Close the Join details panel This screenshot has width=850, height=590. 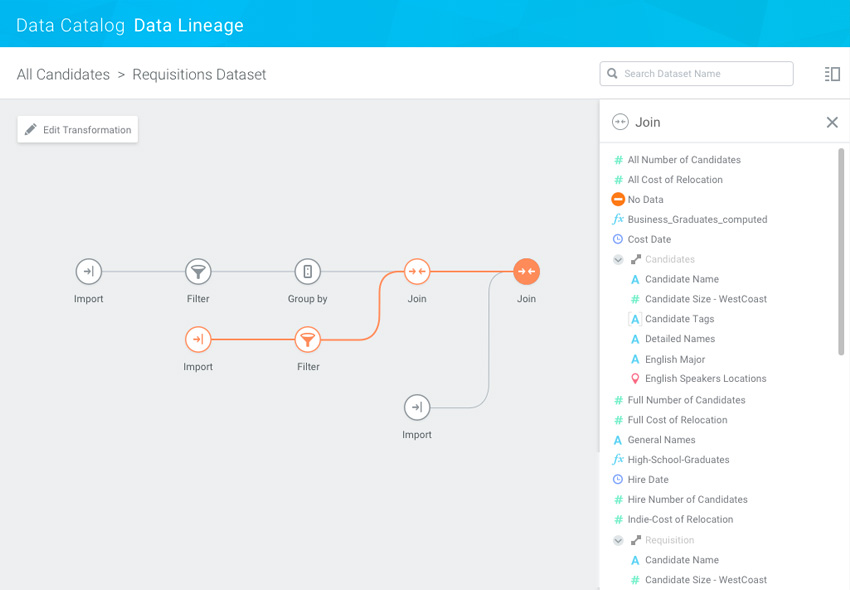pos(832,122)
